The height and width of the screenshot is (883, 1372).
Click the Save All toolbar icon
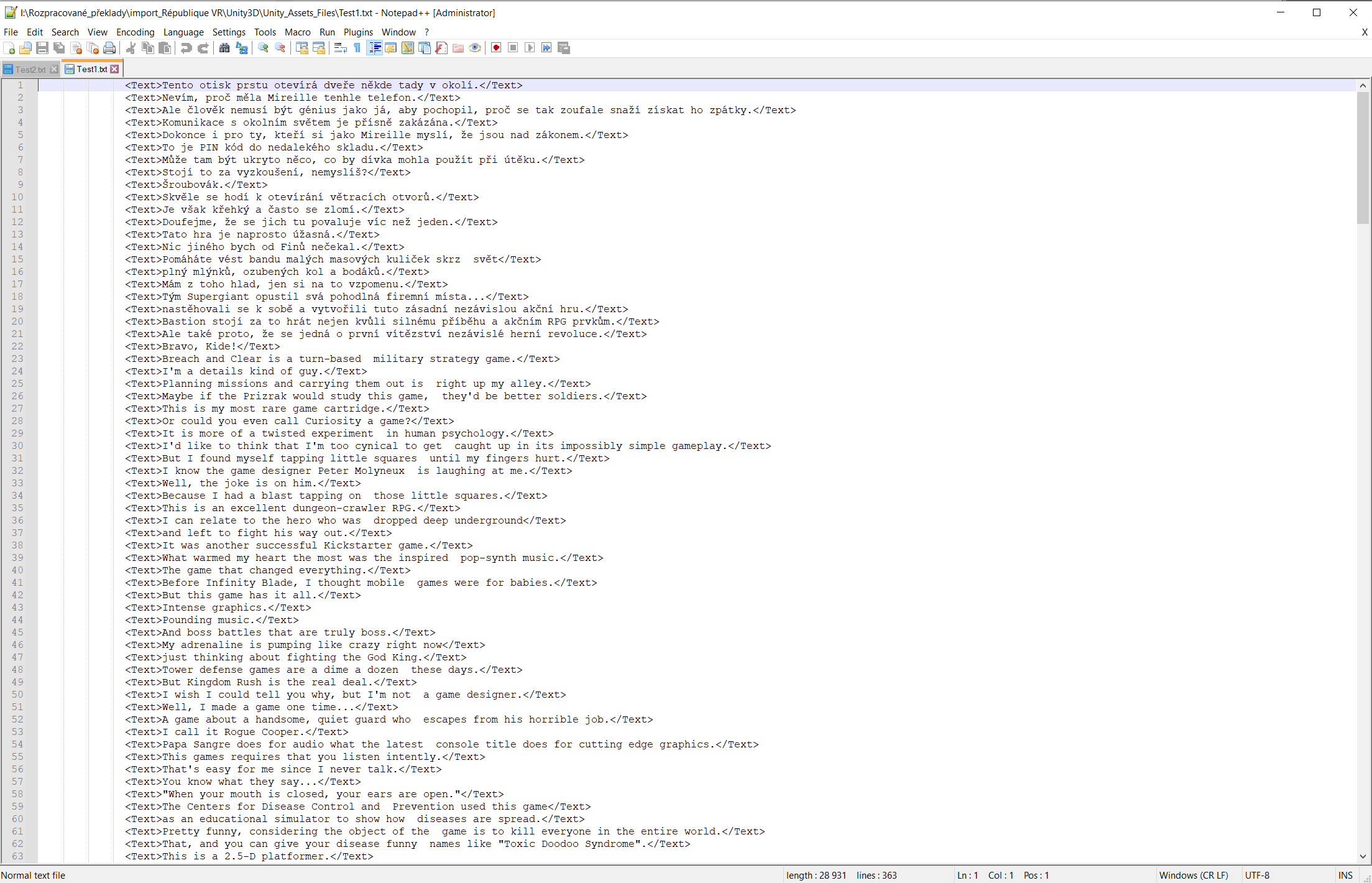[x=59, y=48]
